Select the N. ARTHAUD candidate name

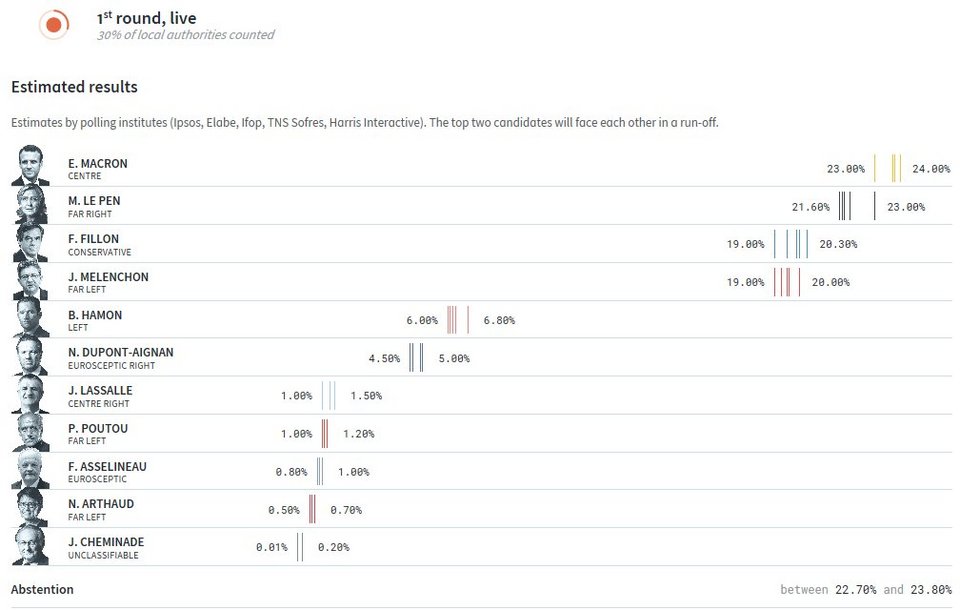tap(101, 504)
